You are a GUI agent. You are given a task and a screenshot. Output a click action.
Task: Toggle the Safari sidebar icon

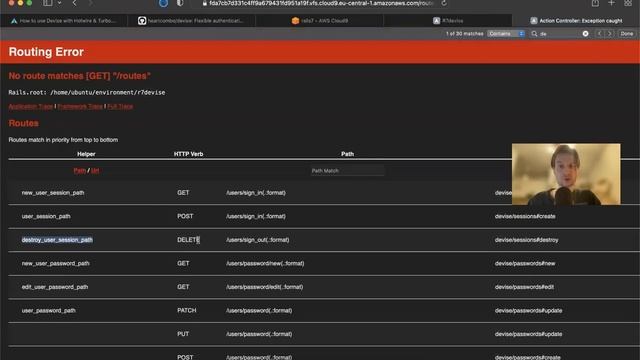click(x=48, y=3)
